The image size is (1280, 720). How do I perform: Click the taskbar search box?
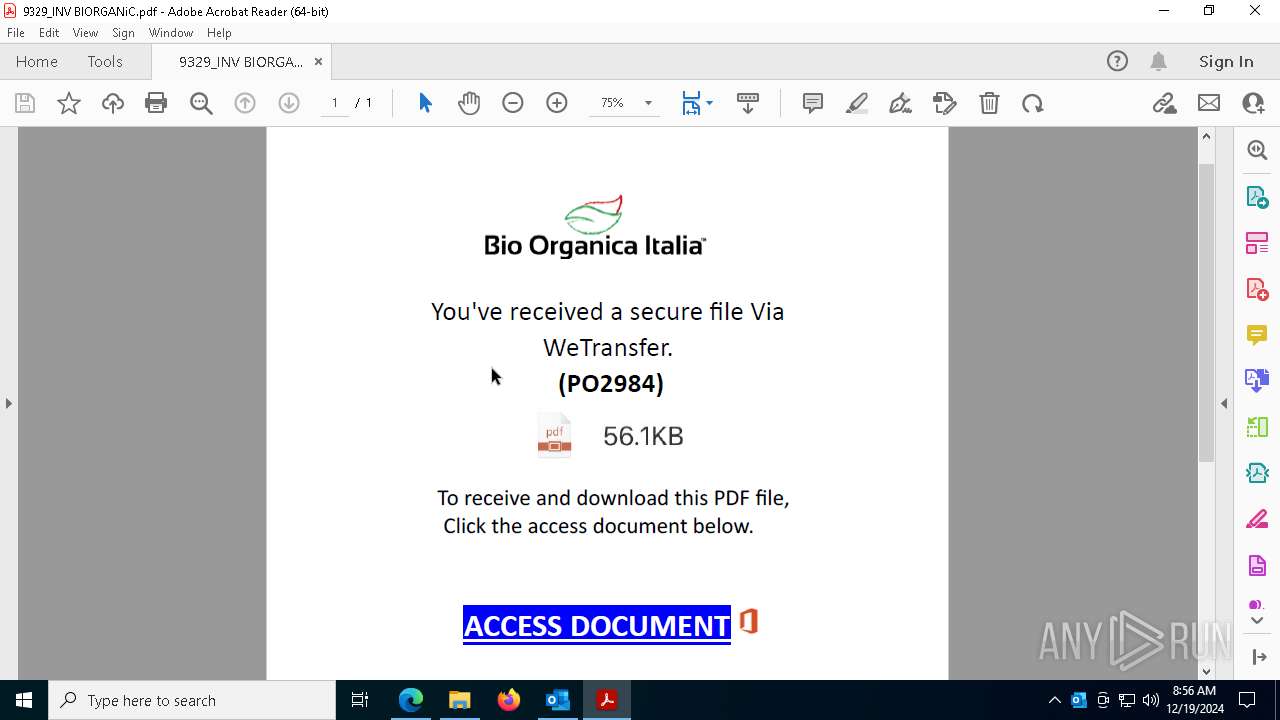(192, 700)
